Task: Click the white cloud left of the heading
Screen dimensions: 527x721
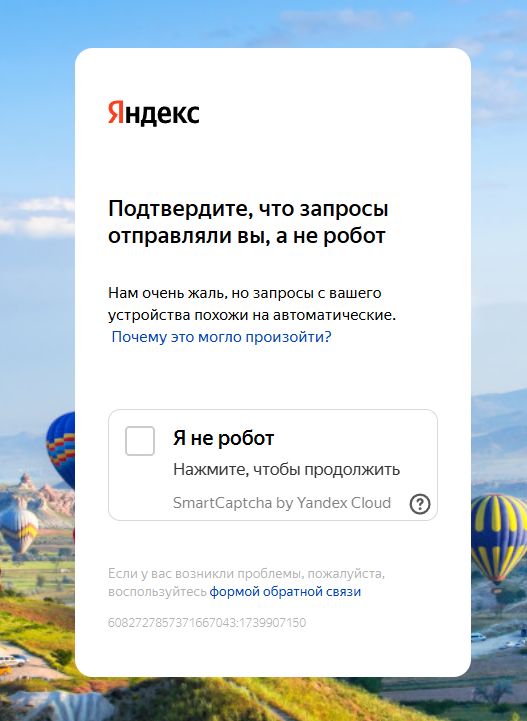Action: tap(37, 215)
